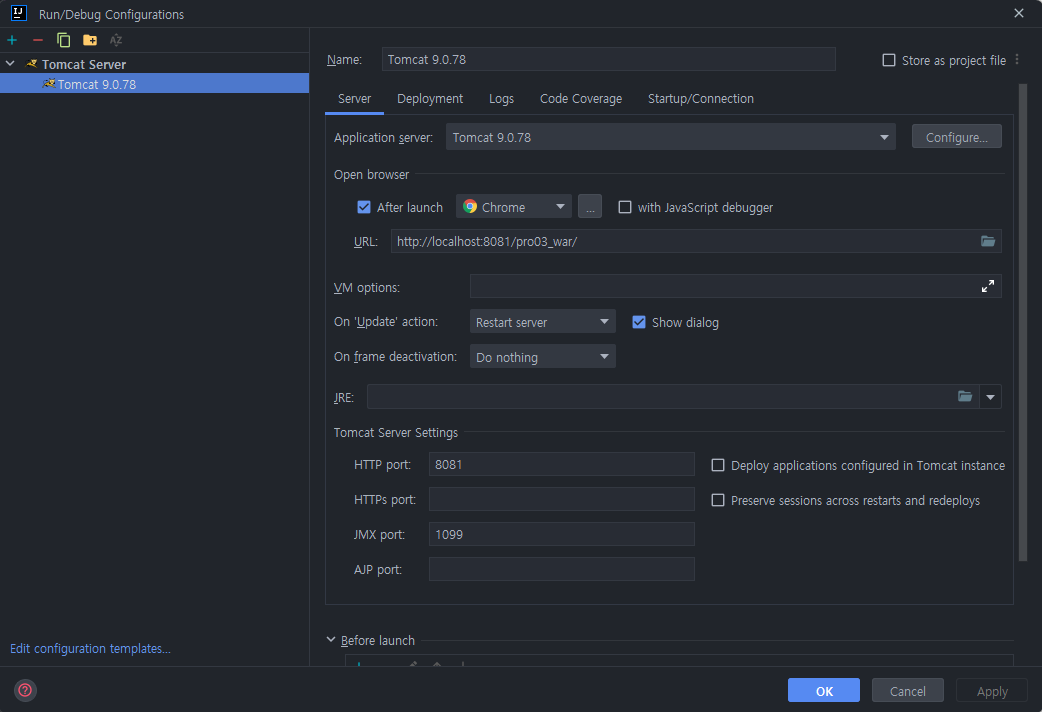Collapse the Before launch section
The height and width of the screenshot is (712, 1042).
click(331, 640)
